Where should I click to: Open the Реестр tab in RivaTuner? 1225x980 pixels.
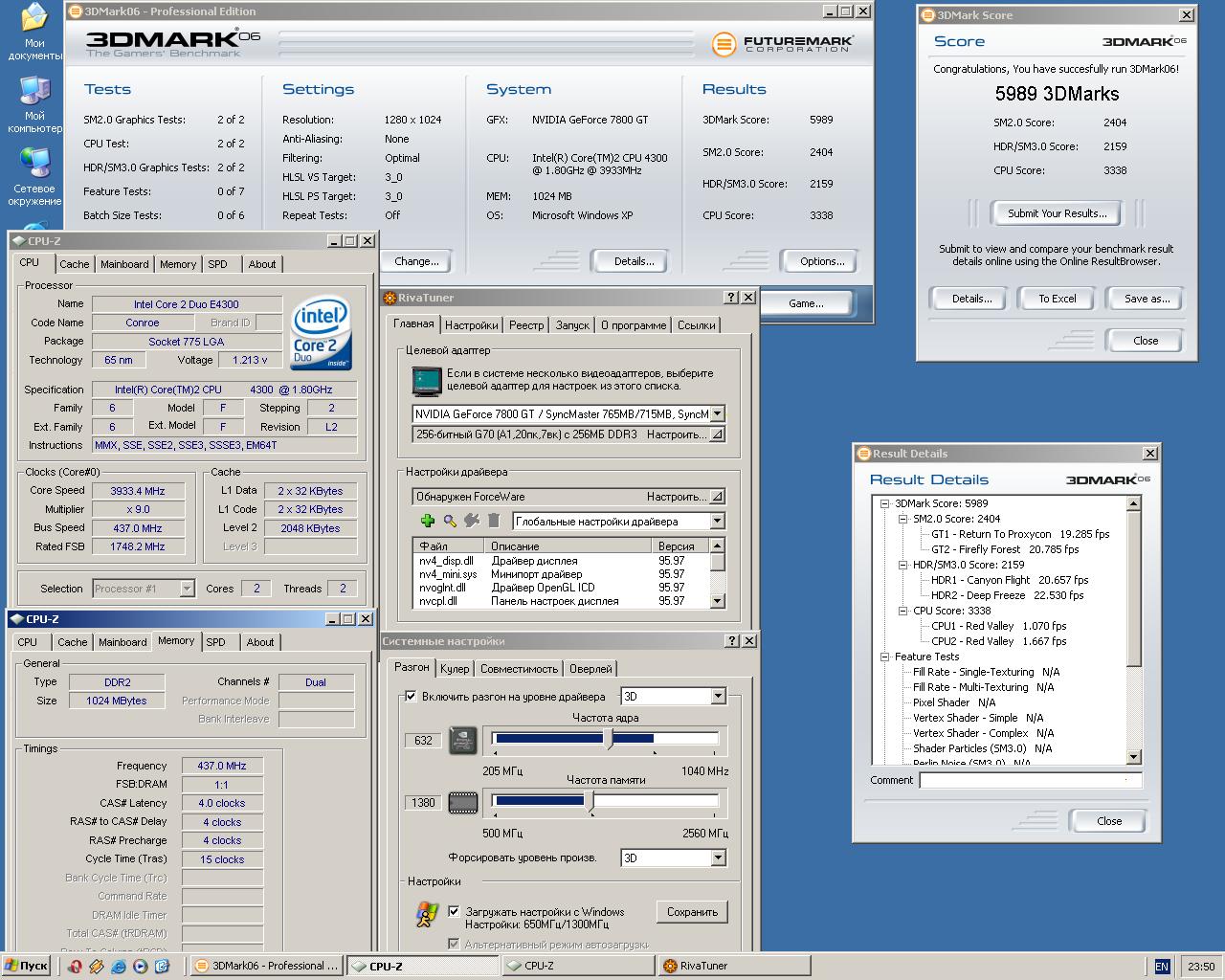point(526,325)
